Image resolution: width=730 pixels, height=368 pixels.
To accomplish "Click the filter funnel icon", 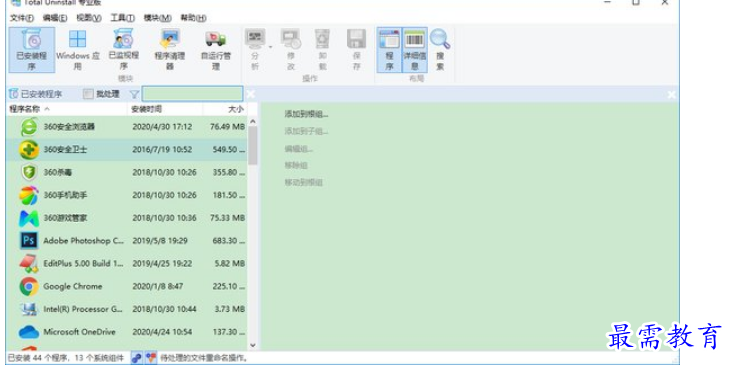I will click(x=134, y=95).
